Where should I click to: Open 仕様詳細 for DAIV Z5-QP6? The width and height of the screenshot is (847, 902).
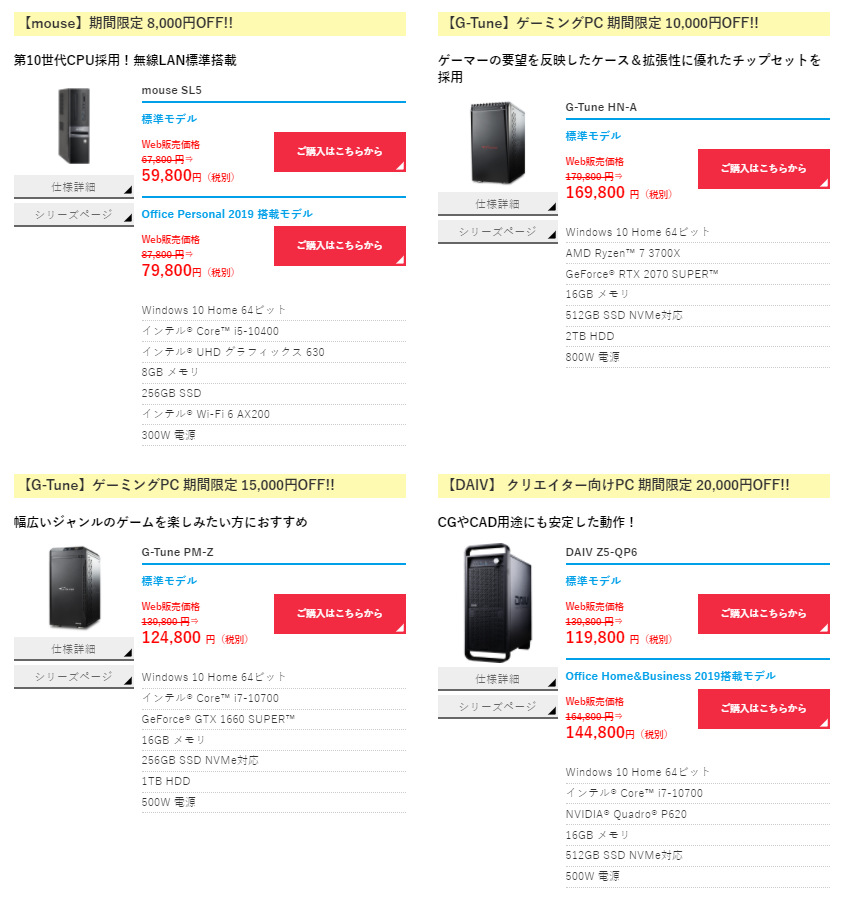498,679
